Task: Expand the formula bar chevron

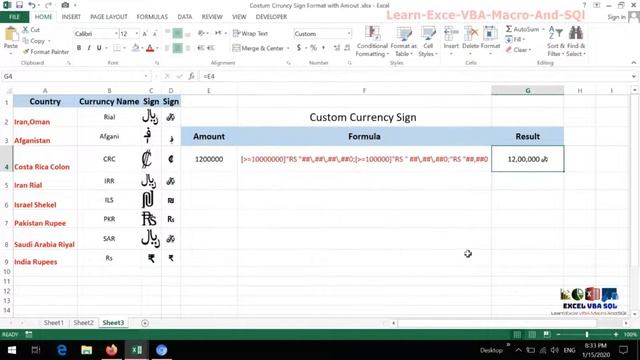Action: pyautogui.click(x=633, y=76)
